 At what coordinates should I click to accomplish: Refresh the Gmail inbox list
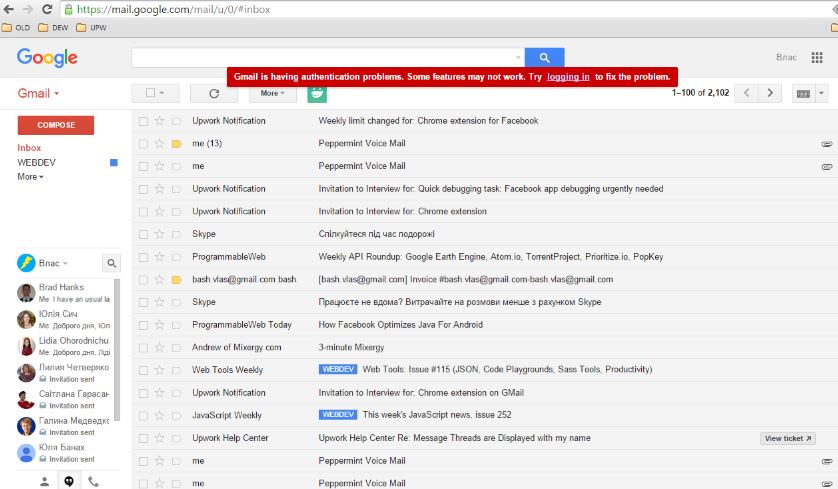pos(214,94)
